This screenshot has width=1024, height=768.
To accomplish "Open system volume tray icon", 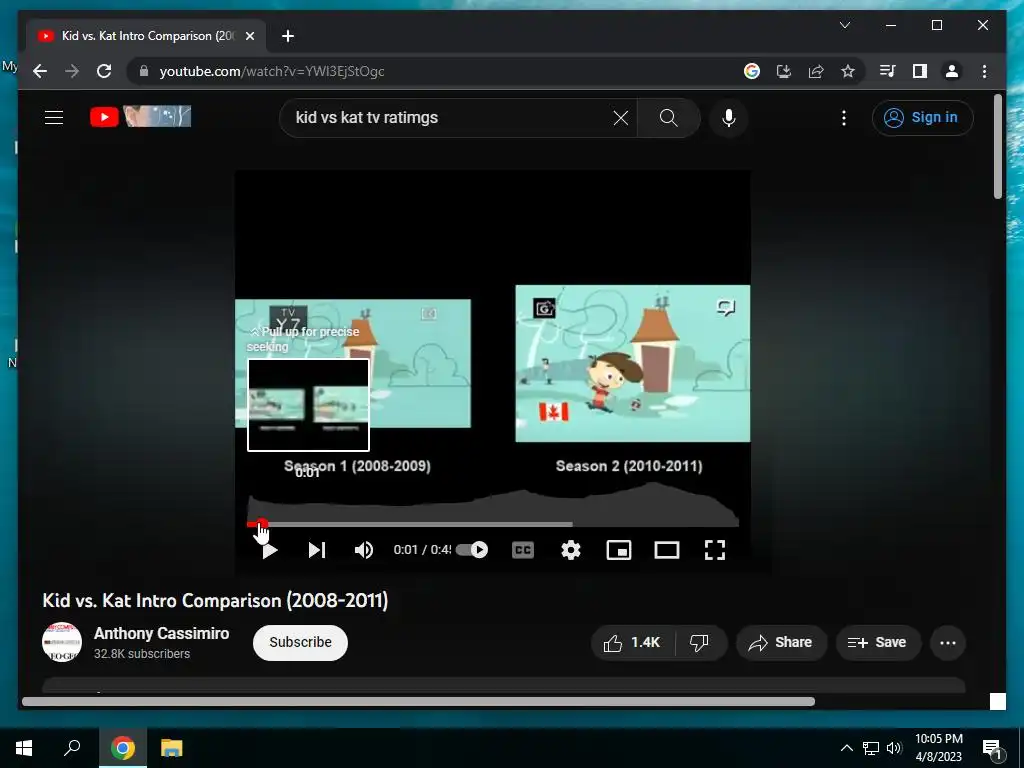I will point(894,748).
